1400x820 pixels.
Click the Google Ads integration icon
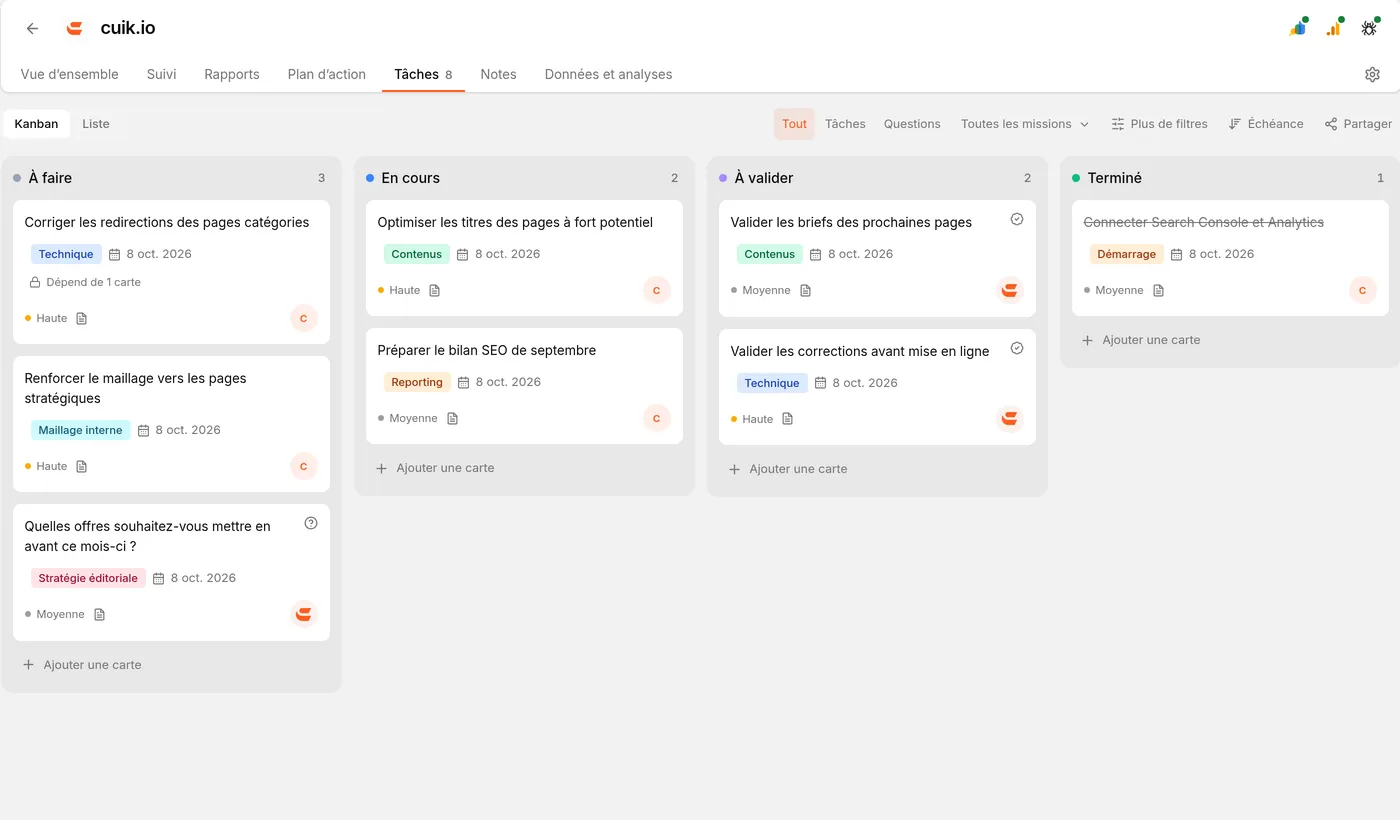1298,28
